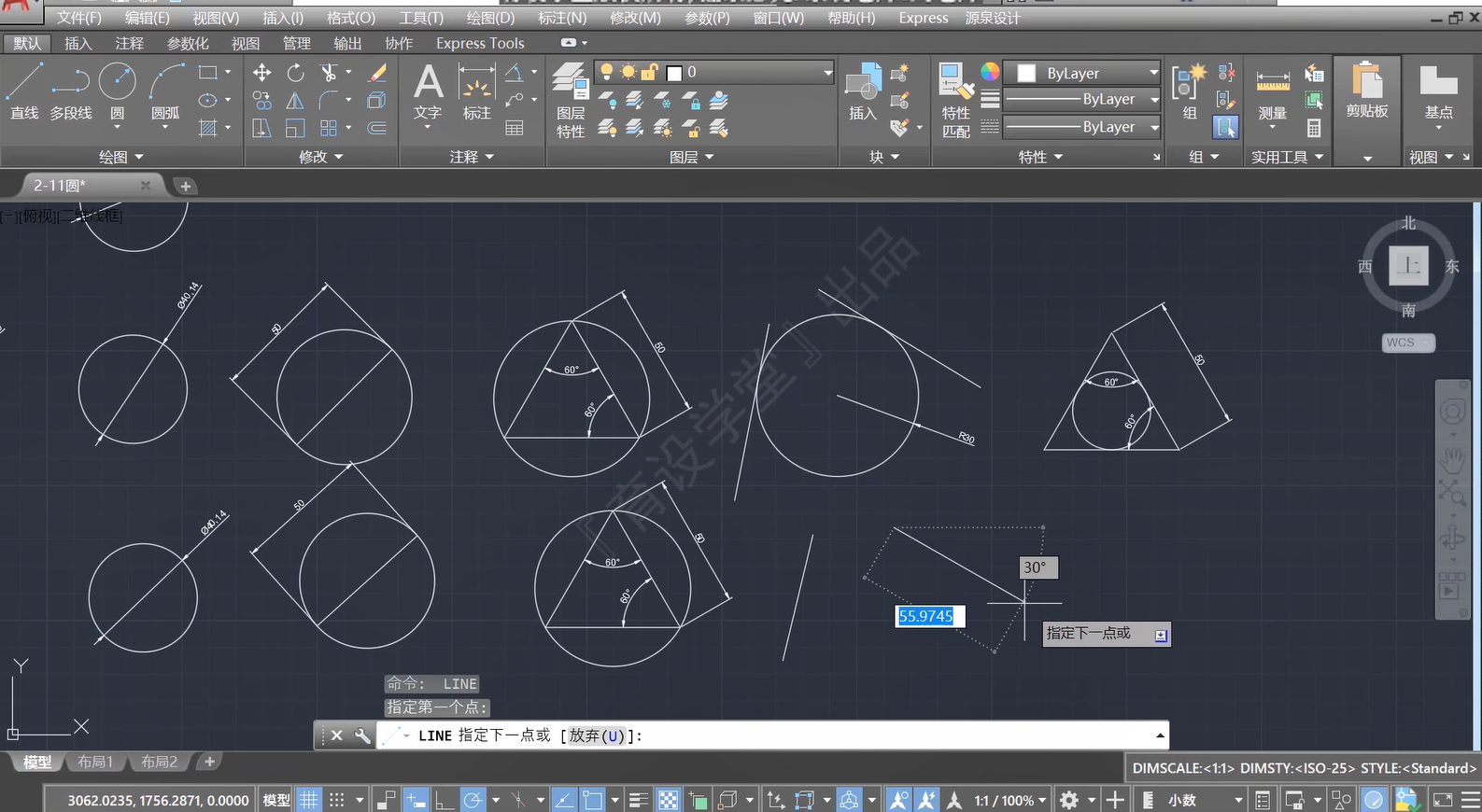Toggle polar tracking in status bar
This screenshot has height=812, width=1482.
click(x=473, y=800)
